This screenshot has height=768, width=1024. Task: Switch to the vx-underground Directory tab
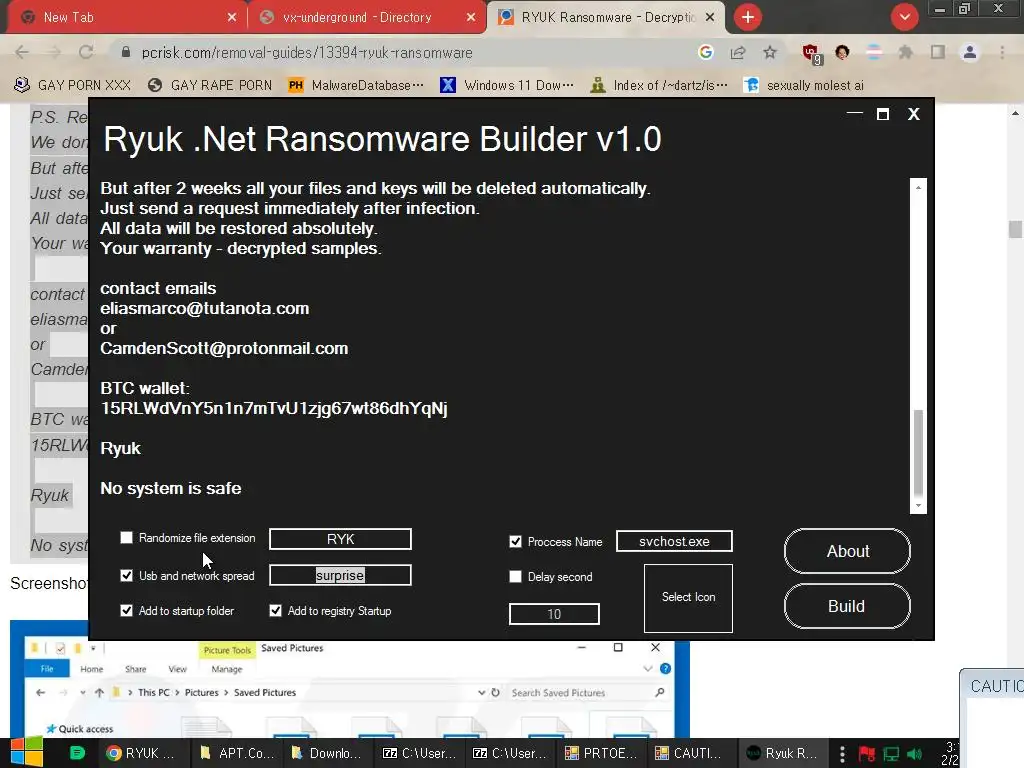coord(367,18)
